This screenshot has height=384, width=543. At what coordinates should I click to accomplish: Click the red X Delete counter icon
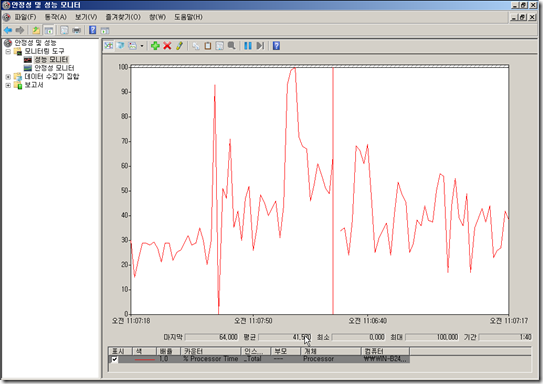pyautogui.click(x=167, y=46)
